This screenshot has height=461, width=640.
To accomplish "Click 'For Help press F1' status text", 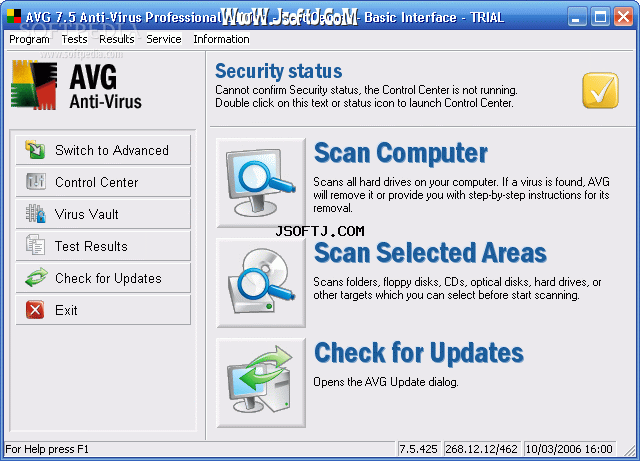I will [x=47, y=449].
